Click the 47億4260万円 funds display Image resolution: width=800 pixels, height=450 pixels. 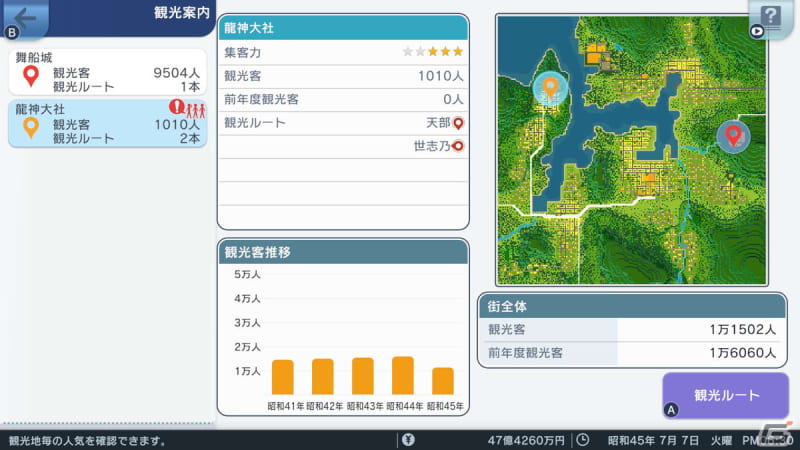[526, 440]
